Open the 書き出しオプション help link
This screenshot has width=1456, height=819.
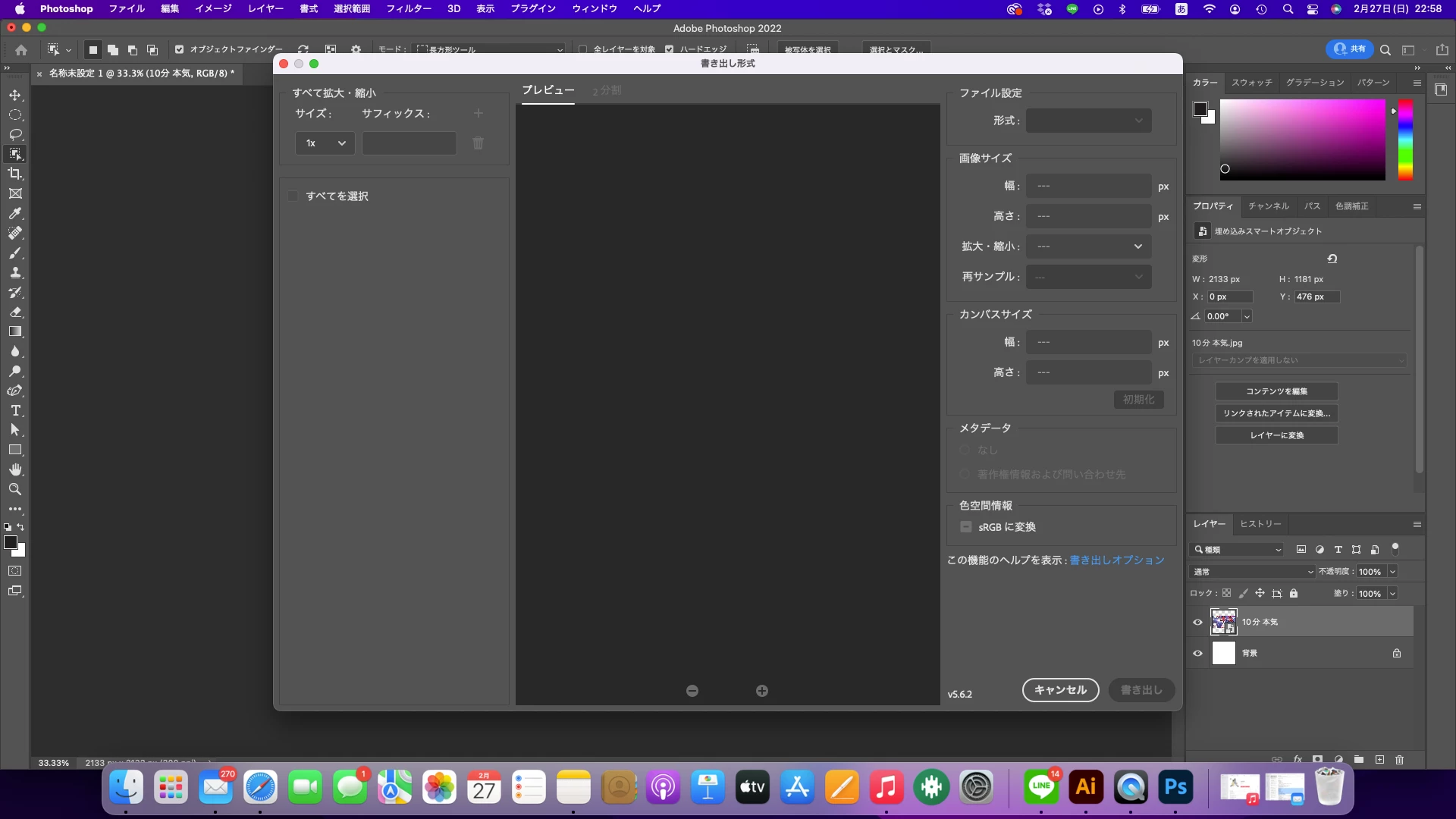pyautogui.click(x=1117, y=560)
